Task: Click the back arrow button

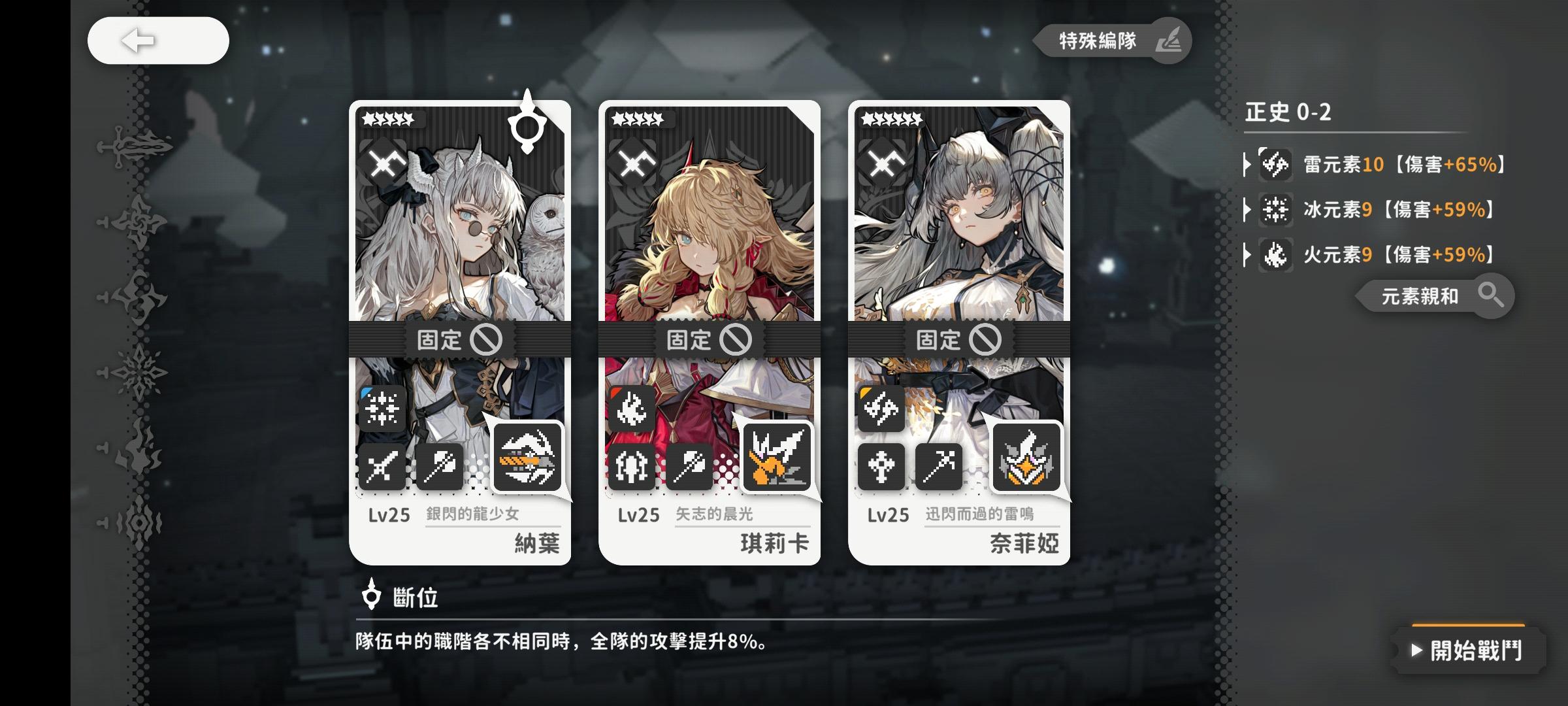Action: [x=158, y=41]
